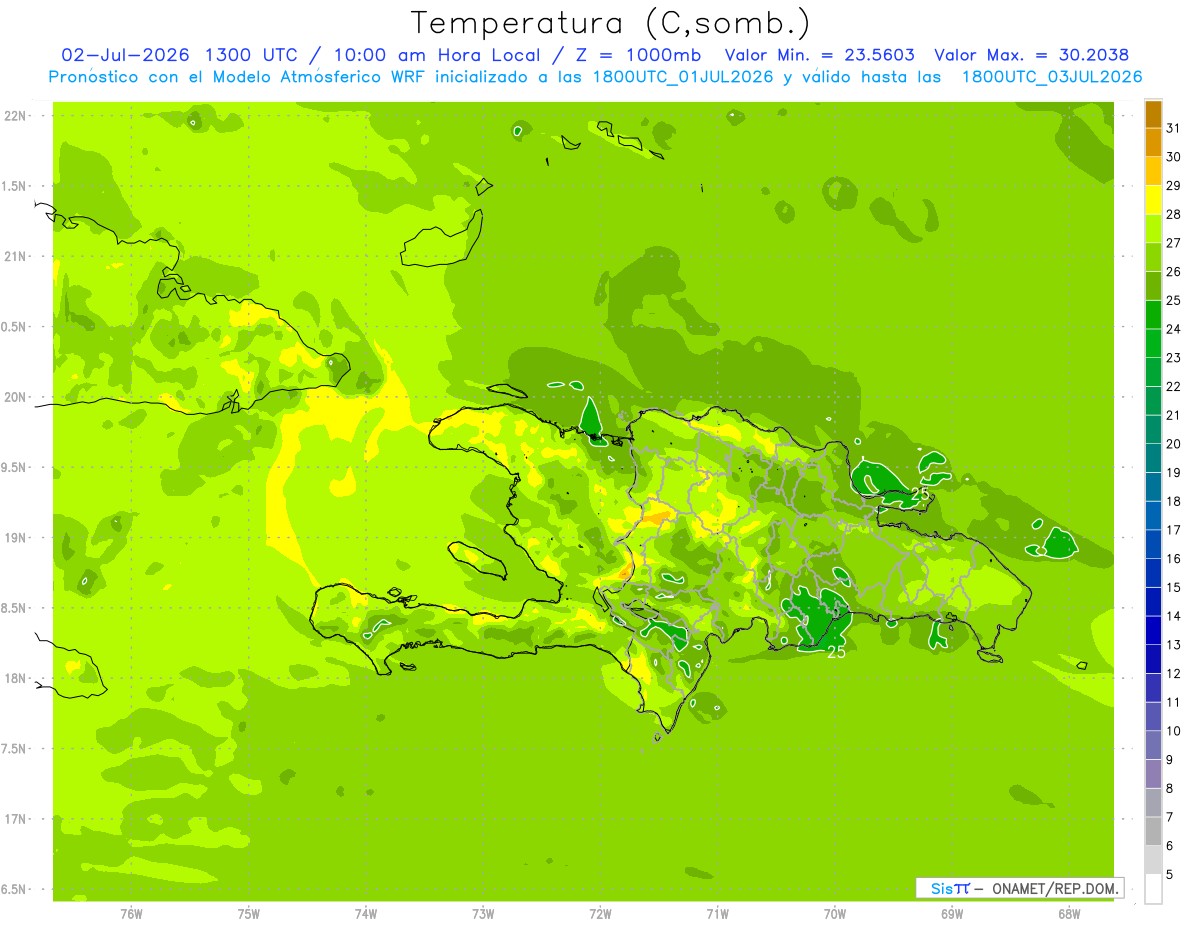
Task: Click the "ONAMET/REP.DOM." credit label
Action: [x=1056, y=888]
